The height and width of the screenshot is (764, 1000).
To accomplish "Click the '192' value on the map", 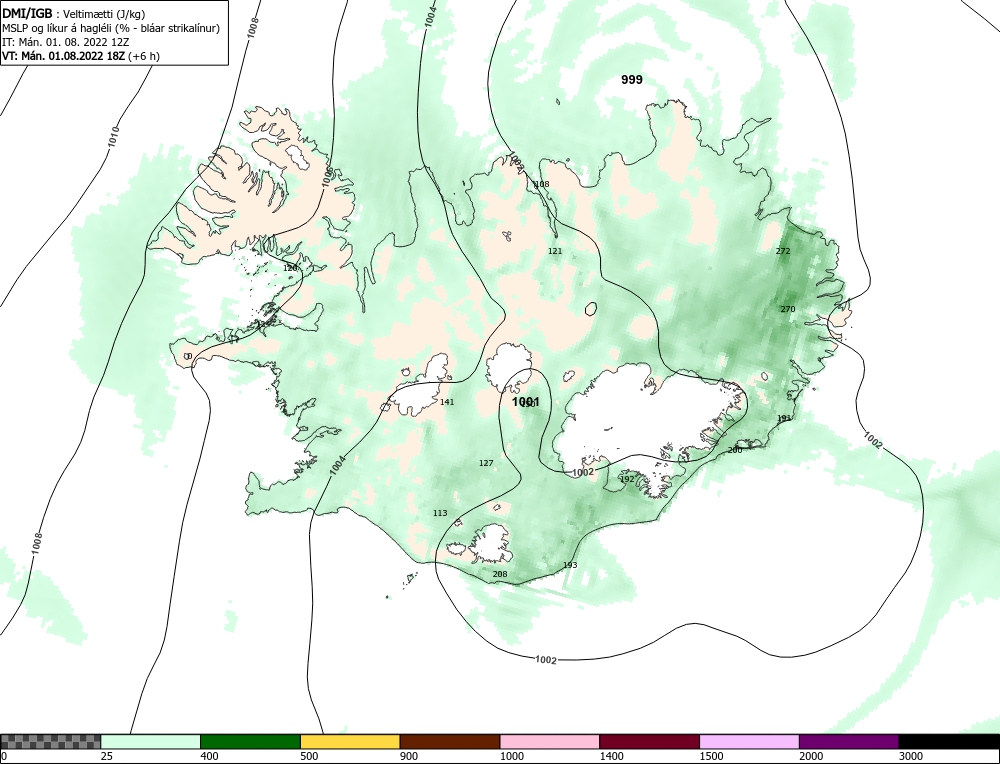I will 627,479.
